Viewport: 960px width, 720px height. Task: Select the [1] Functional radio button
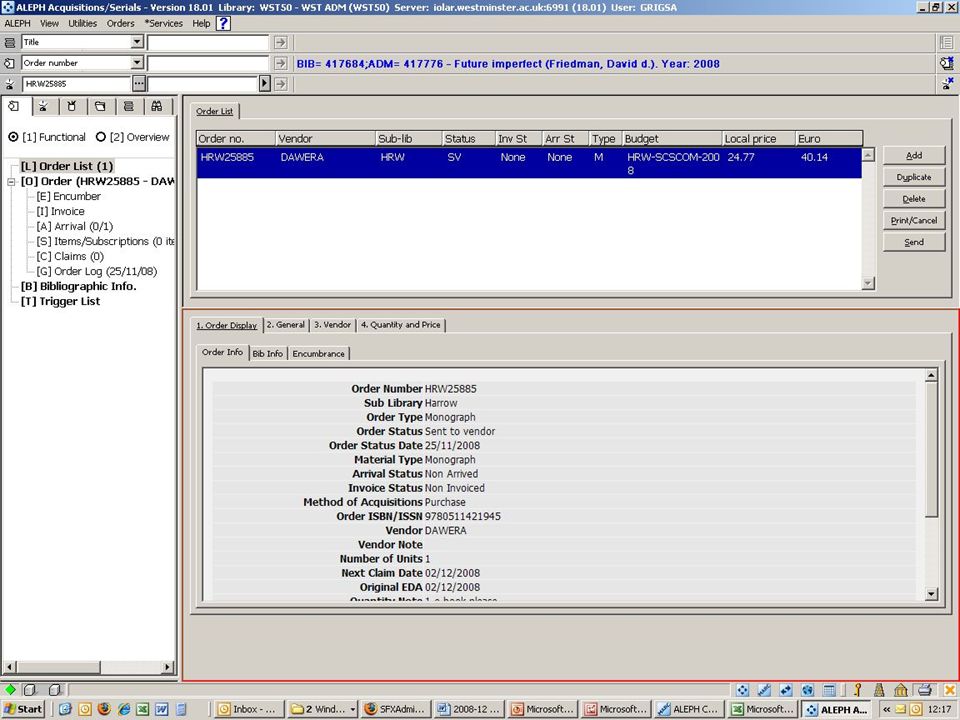[x=13, y=137]
